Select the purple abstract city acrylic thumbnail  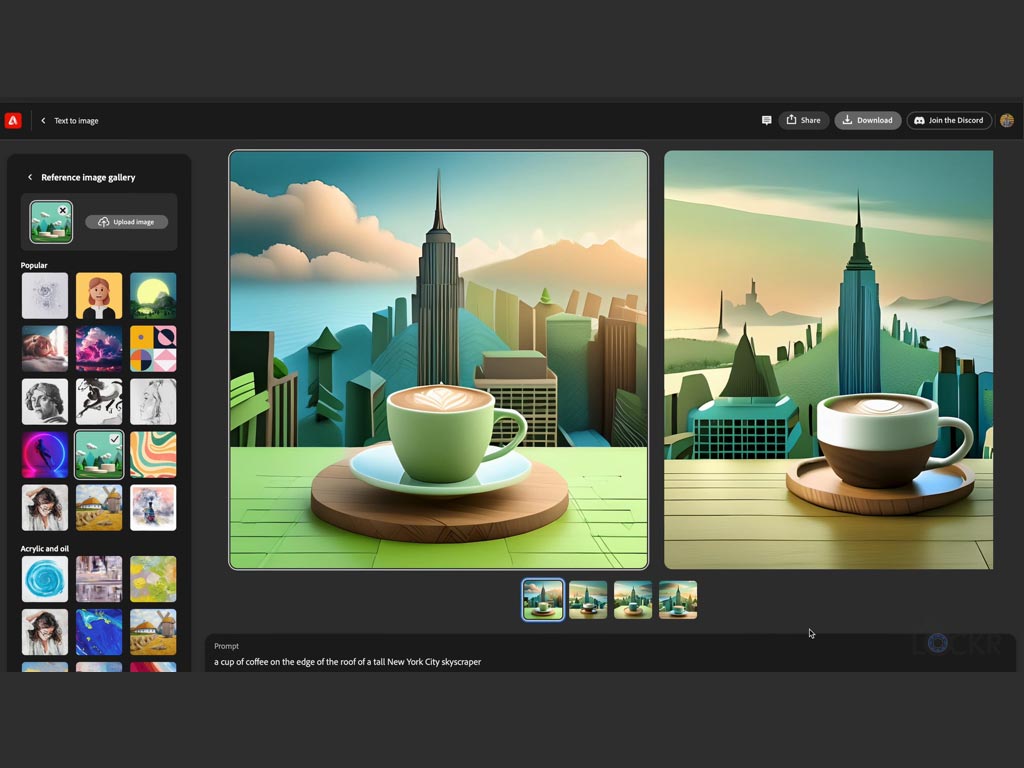click(99, 579)
